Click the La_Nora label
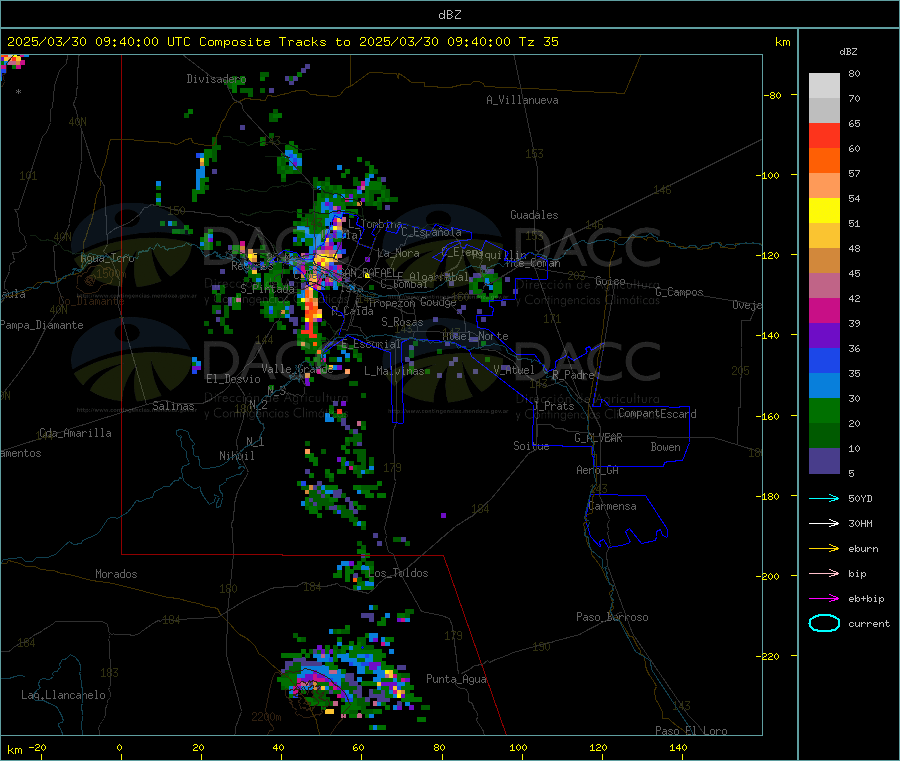900x761 pixels. (x=398, y=253)
